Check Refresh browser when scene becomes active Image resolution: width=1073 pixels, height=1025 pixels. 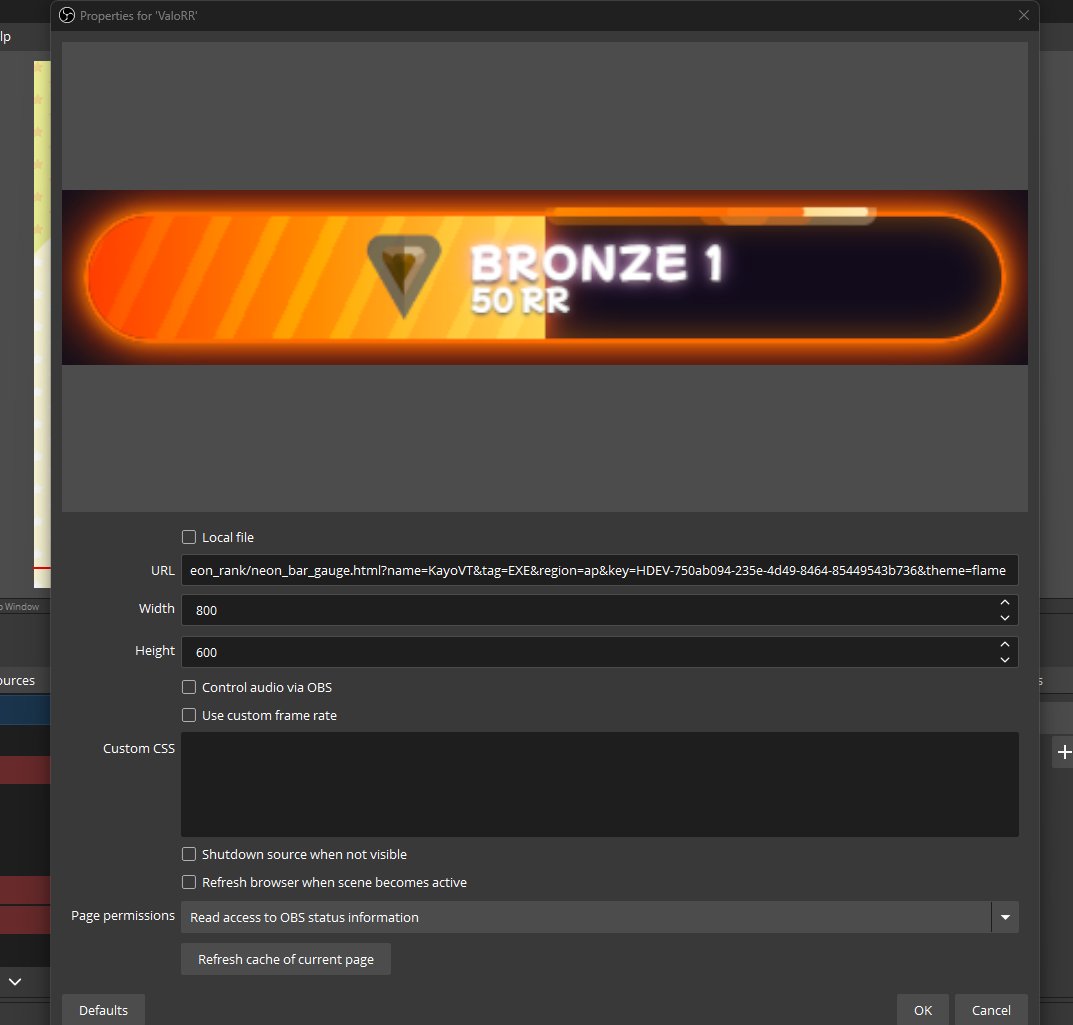189,882
